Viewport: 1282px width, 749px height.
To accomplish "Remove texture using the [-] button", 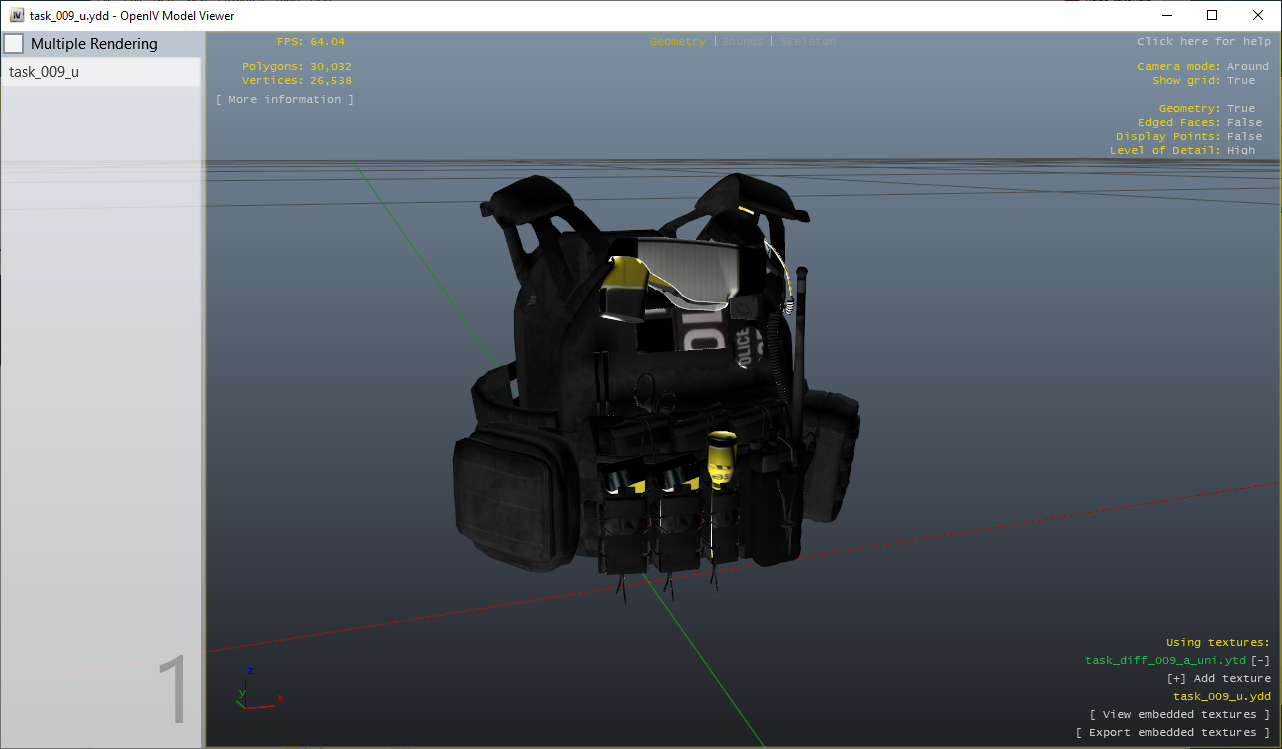I will pyautogui.click(x=1260, y=660).
